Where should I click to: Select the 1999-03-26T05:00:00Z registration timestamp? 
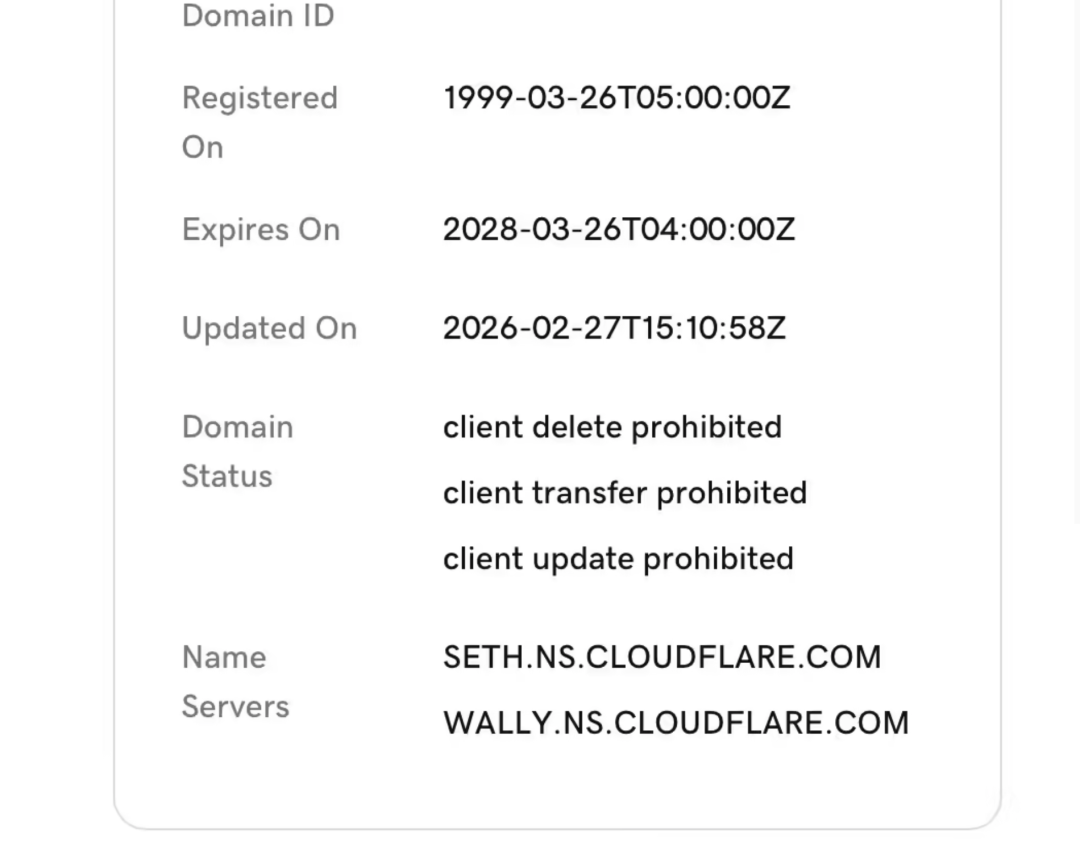pyautogui.click(x=616, y=98)
